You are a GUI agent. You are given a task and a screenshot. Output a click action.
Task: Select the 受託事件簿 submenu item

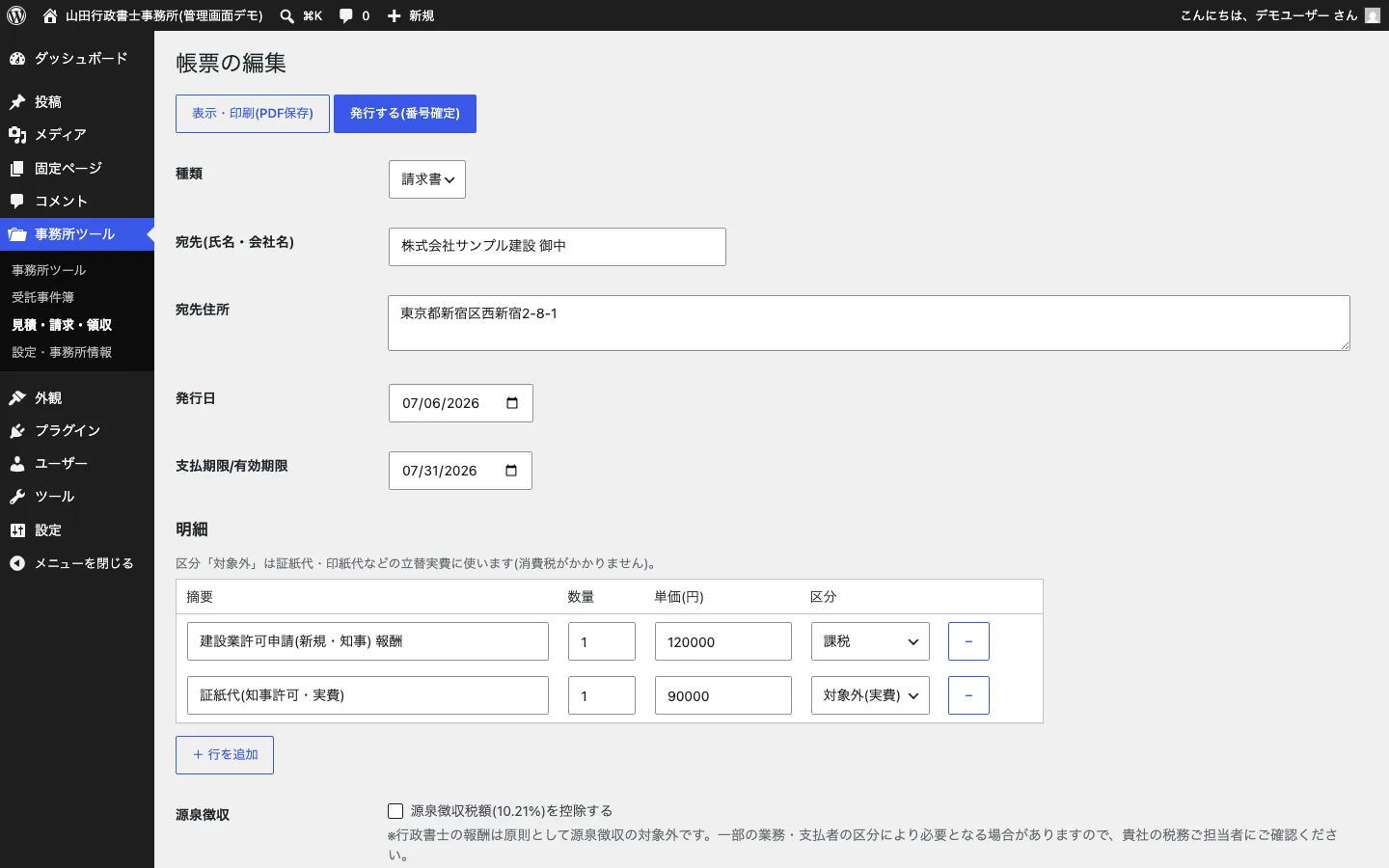point(42,297)
